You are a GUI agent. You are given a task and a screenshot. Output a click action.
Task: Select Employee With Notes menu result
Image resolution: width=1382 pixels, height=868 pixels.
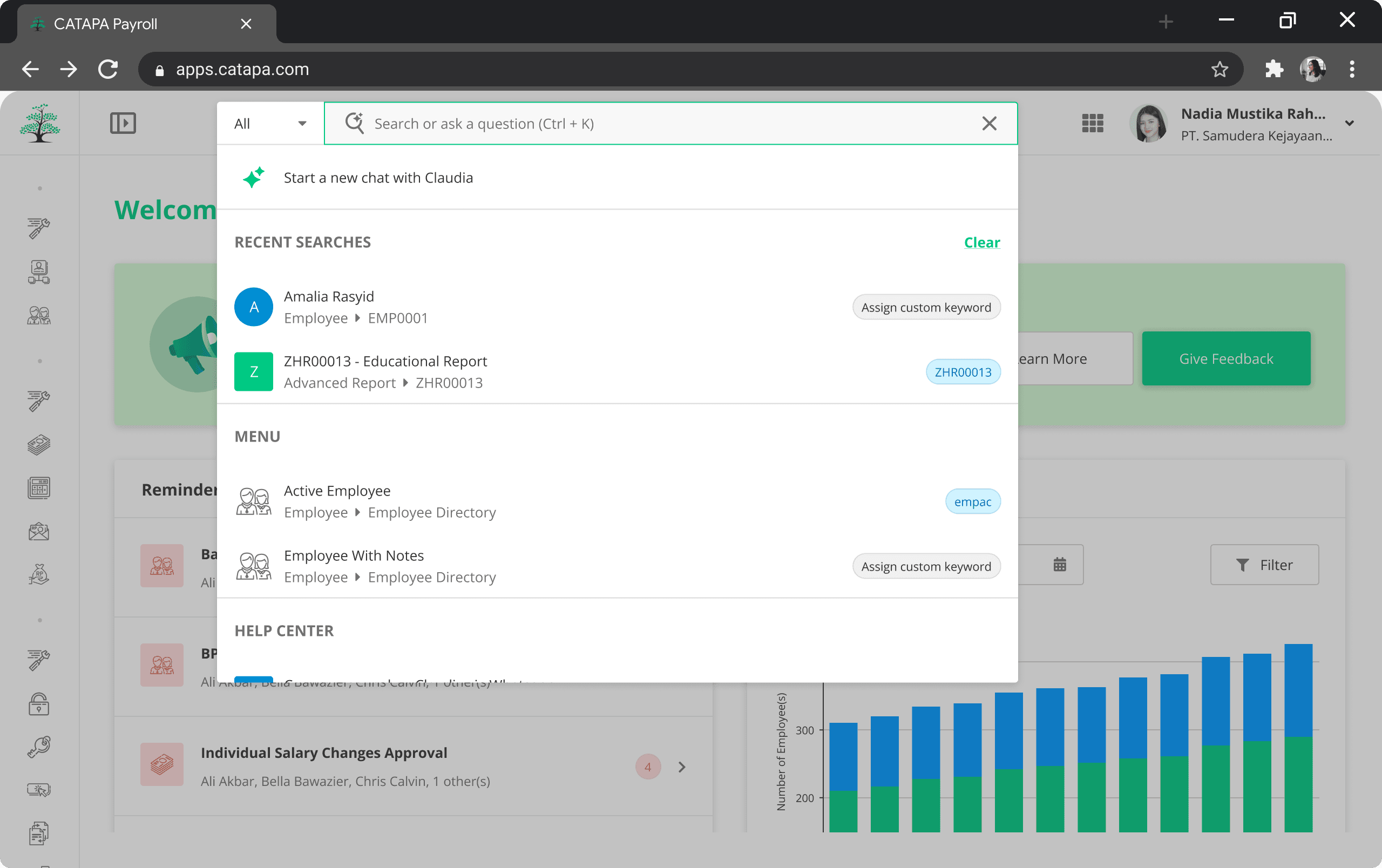pyautogui.click(x=390, y=566)
